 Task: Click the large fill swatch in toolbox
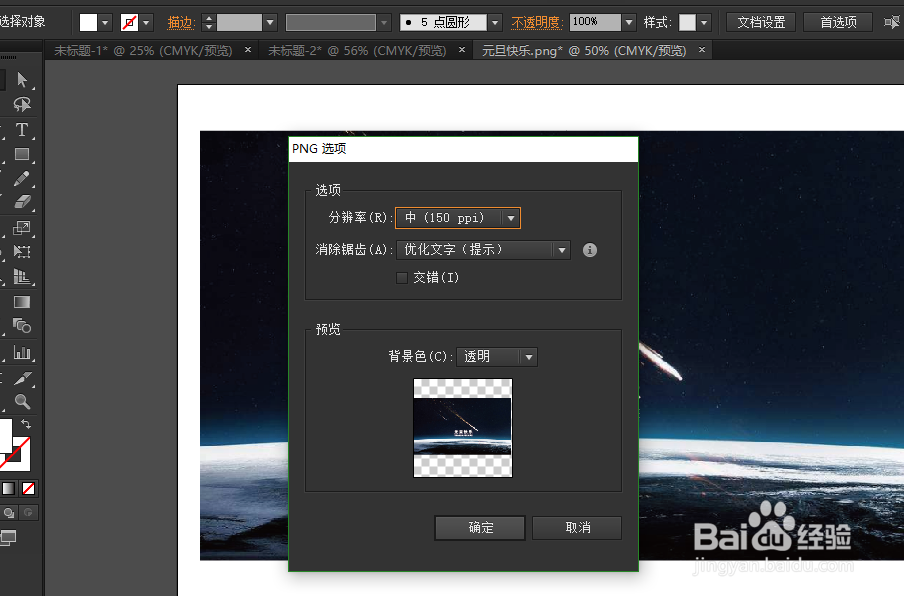(5, 435)
